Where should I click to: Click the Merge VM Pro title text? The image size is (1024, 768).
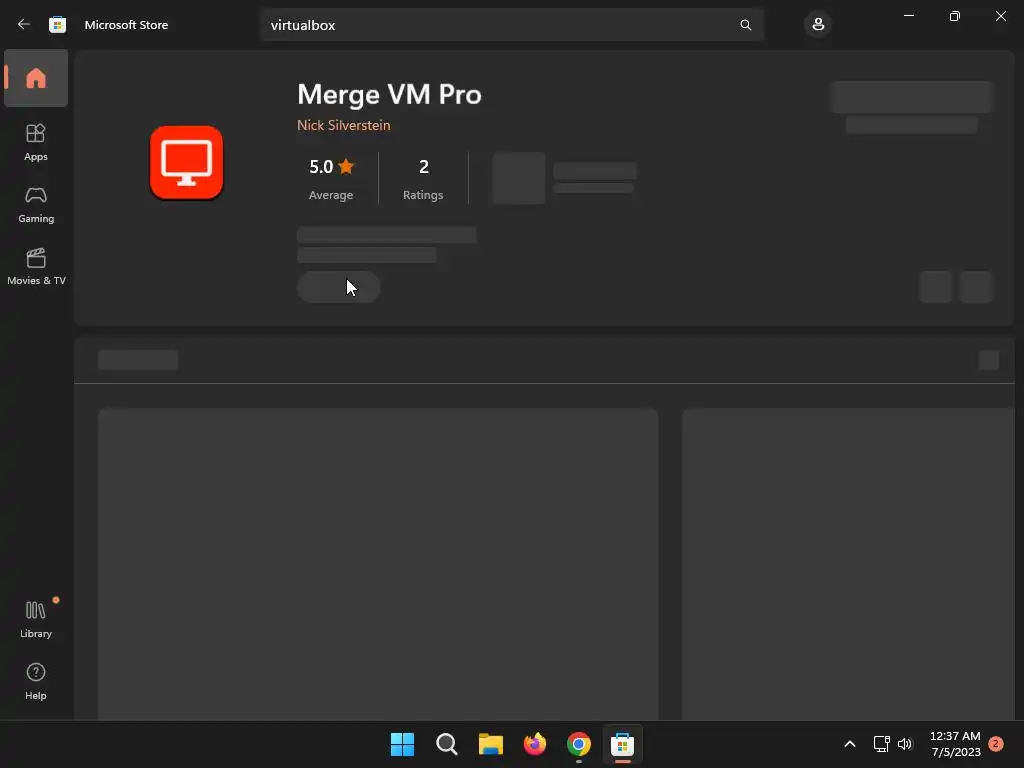click(389, 94)
